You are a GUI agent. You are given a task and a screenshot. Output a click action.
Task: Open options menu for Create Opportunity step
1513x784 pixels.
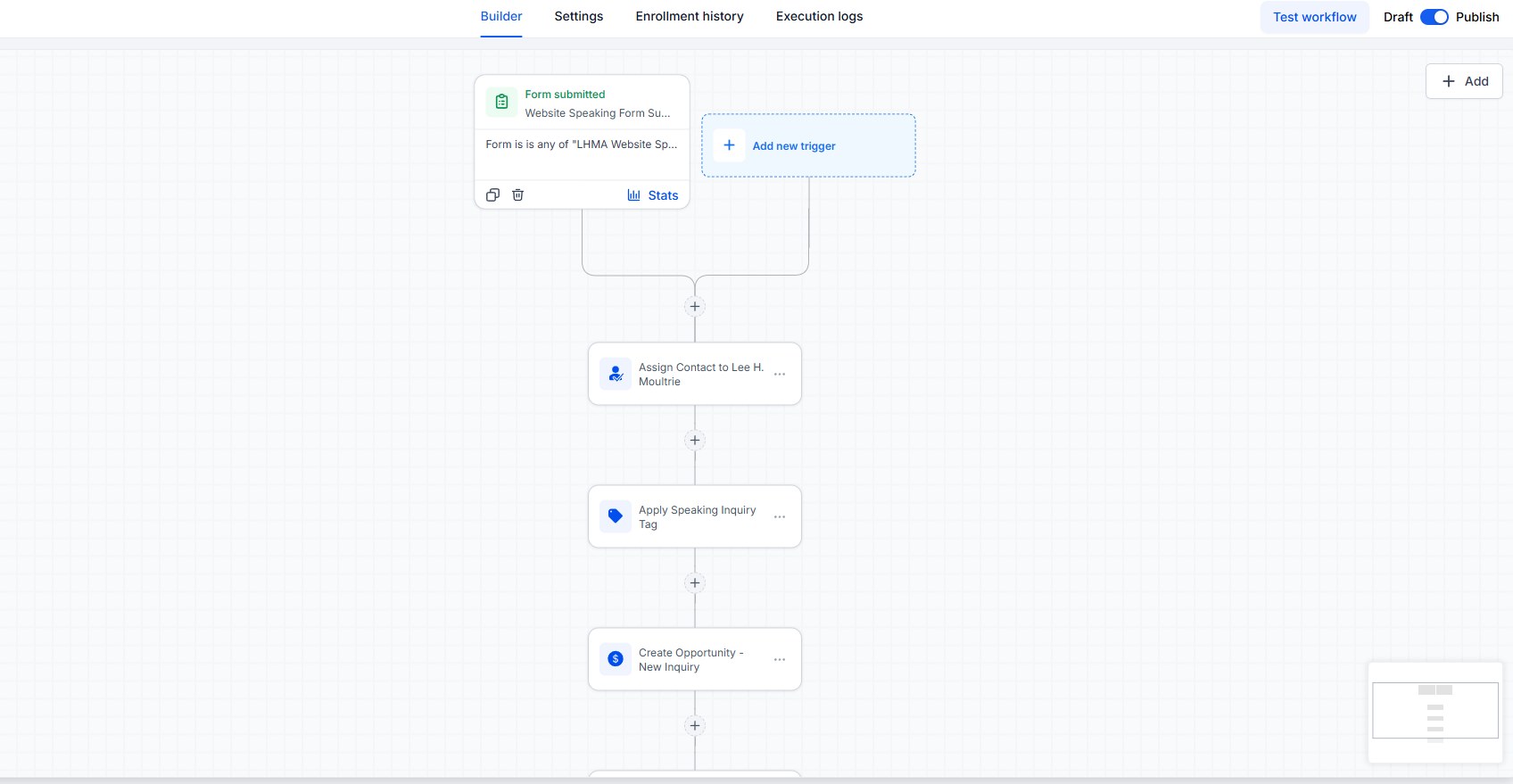pyautogui.click(x=780, y=660)
